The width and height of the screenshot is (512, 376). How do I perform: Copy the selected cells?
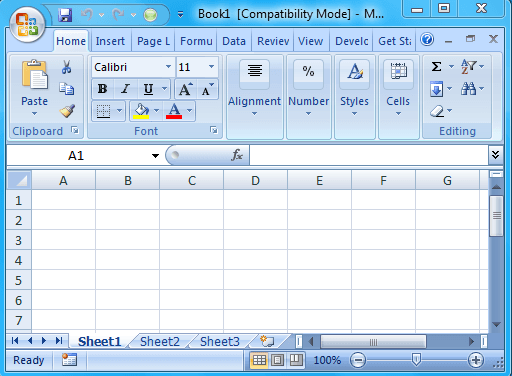[x=67, y=89]
